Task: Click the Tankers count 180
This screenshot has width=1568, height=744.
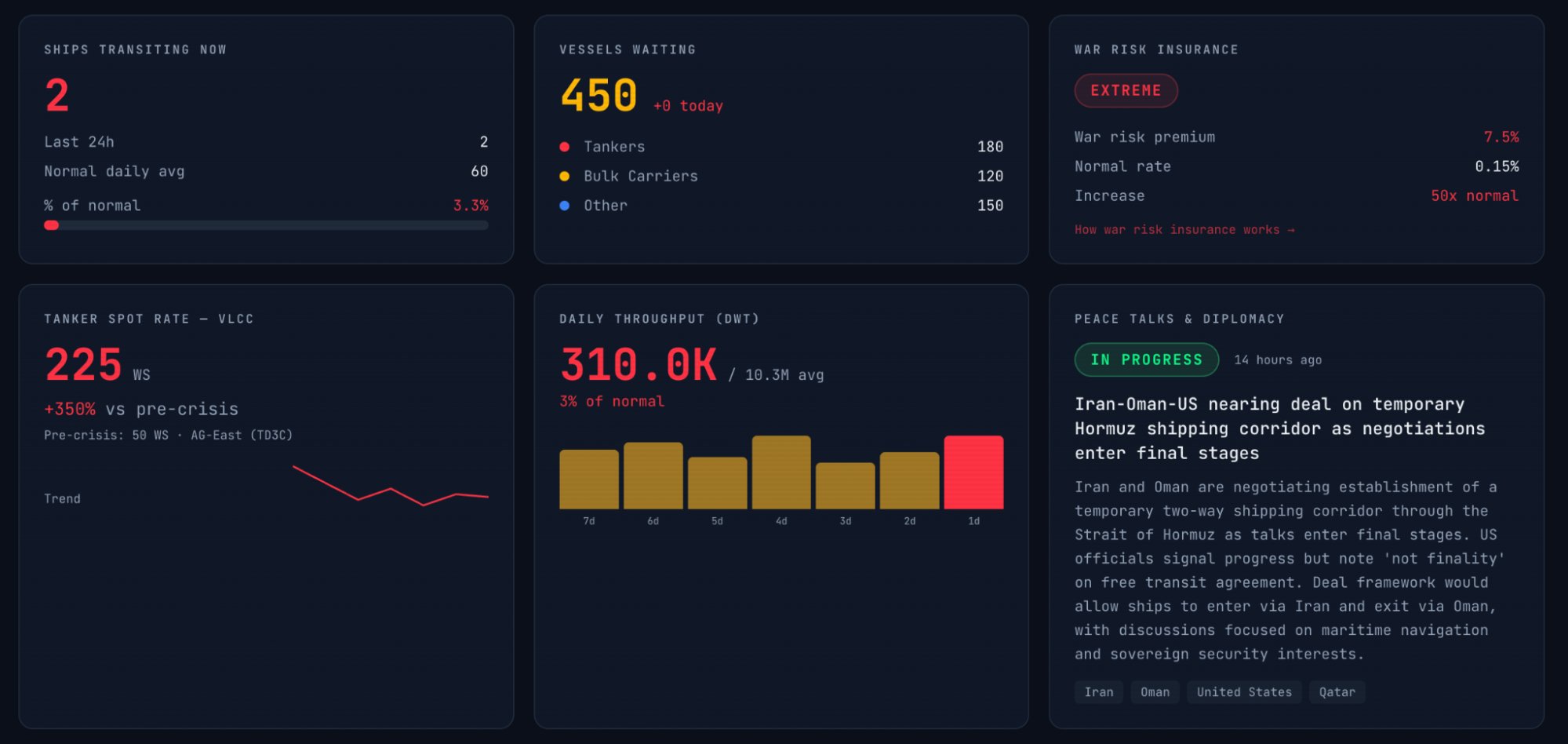Action: pyautogui.click(x=990, y=147)
